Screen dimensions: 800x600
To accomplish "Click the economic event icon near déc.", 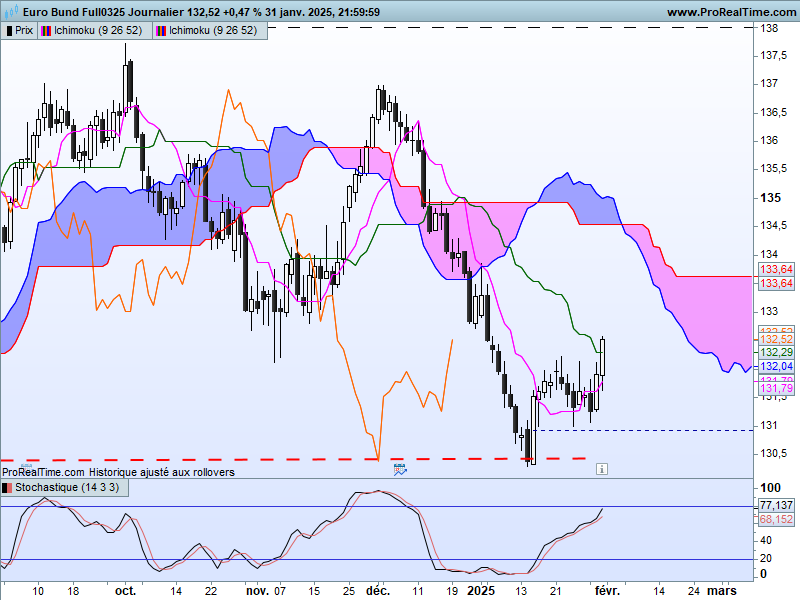I will click(x=400, y=469).
